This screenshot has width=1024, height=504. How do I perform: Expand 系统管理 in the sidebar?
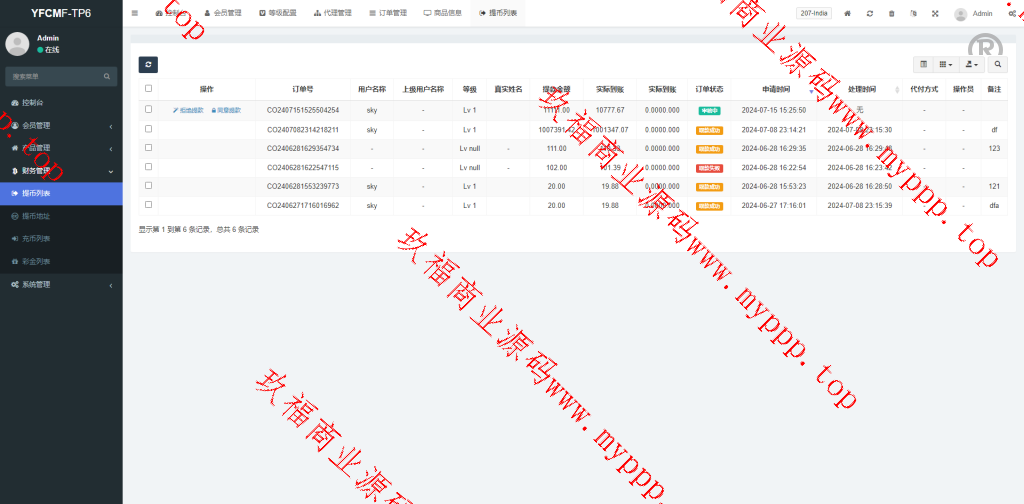(60, 284)
